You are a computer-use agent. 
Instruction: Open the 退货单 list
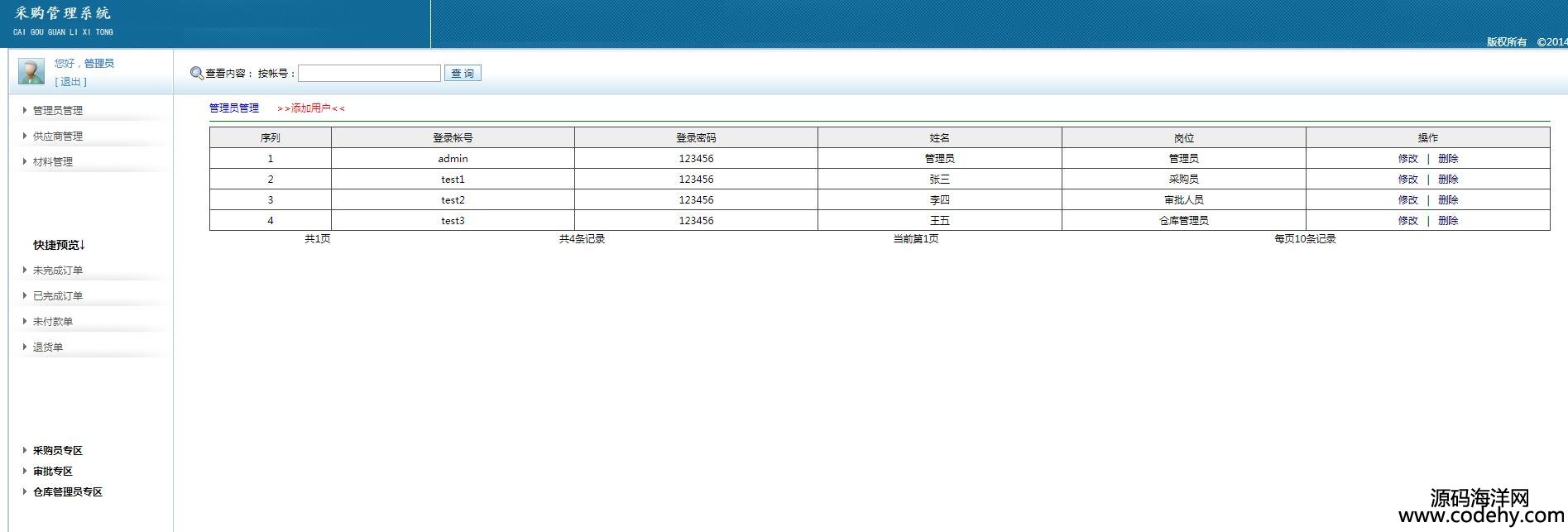(x=47, y=347)
